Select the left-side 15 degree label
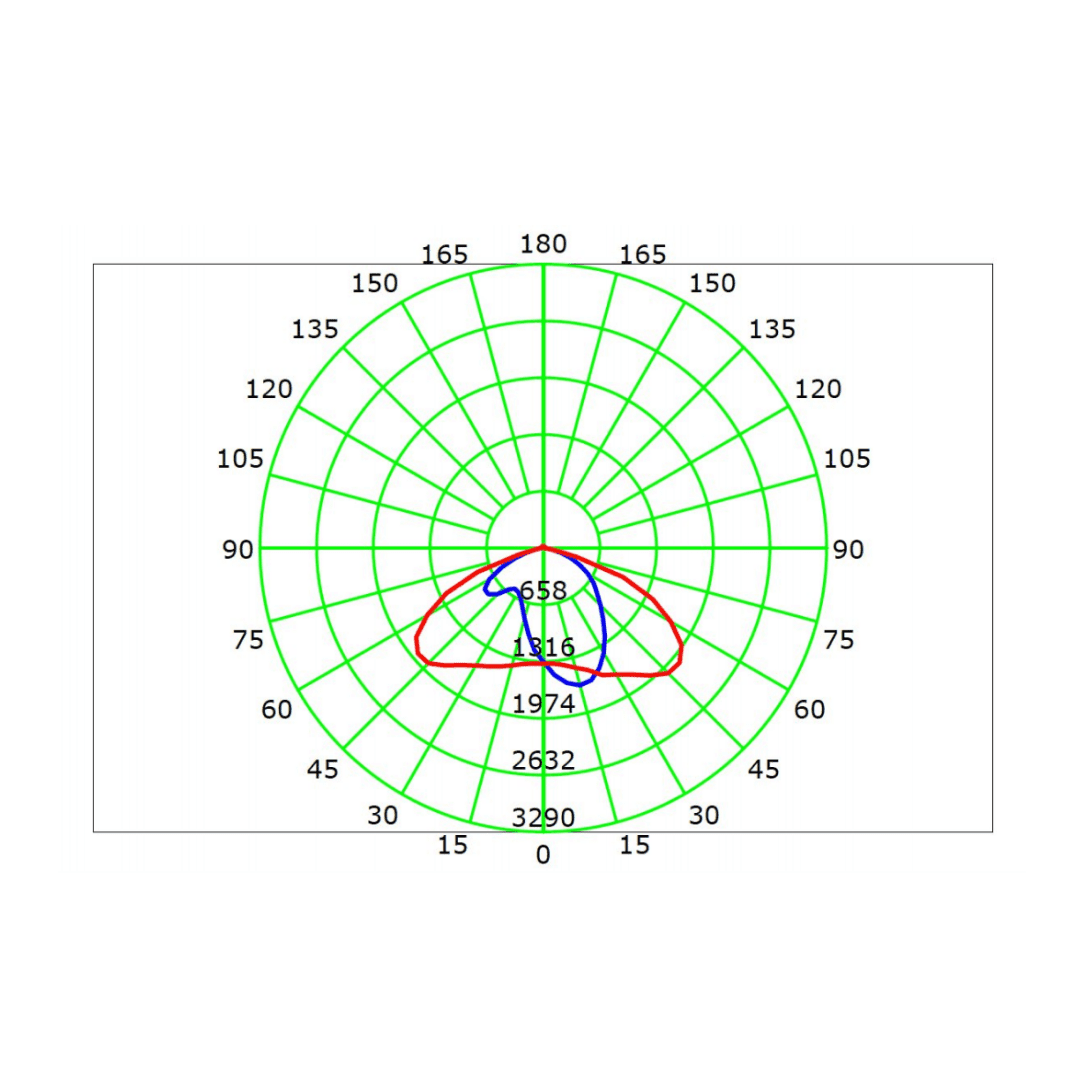The image size is (1080, 1080). [452, 845]
